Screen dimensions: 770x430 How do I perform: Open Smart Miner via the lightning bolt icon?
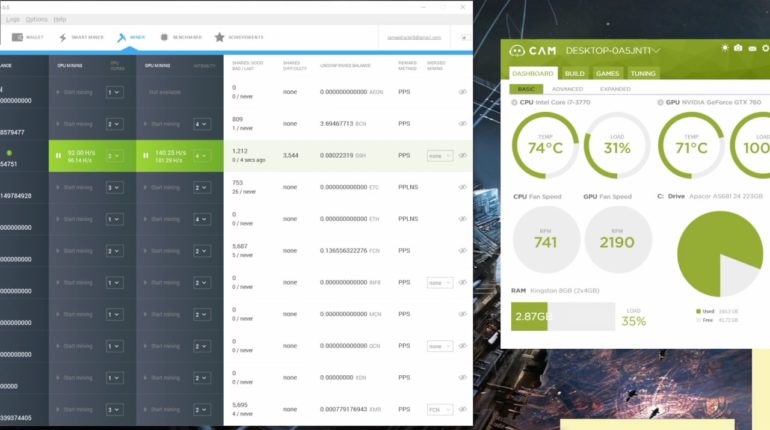[x=63, y=37]
